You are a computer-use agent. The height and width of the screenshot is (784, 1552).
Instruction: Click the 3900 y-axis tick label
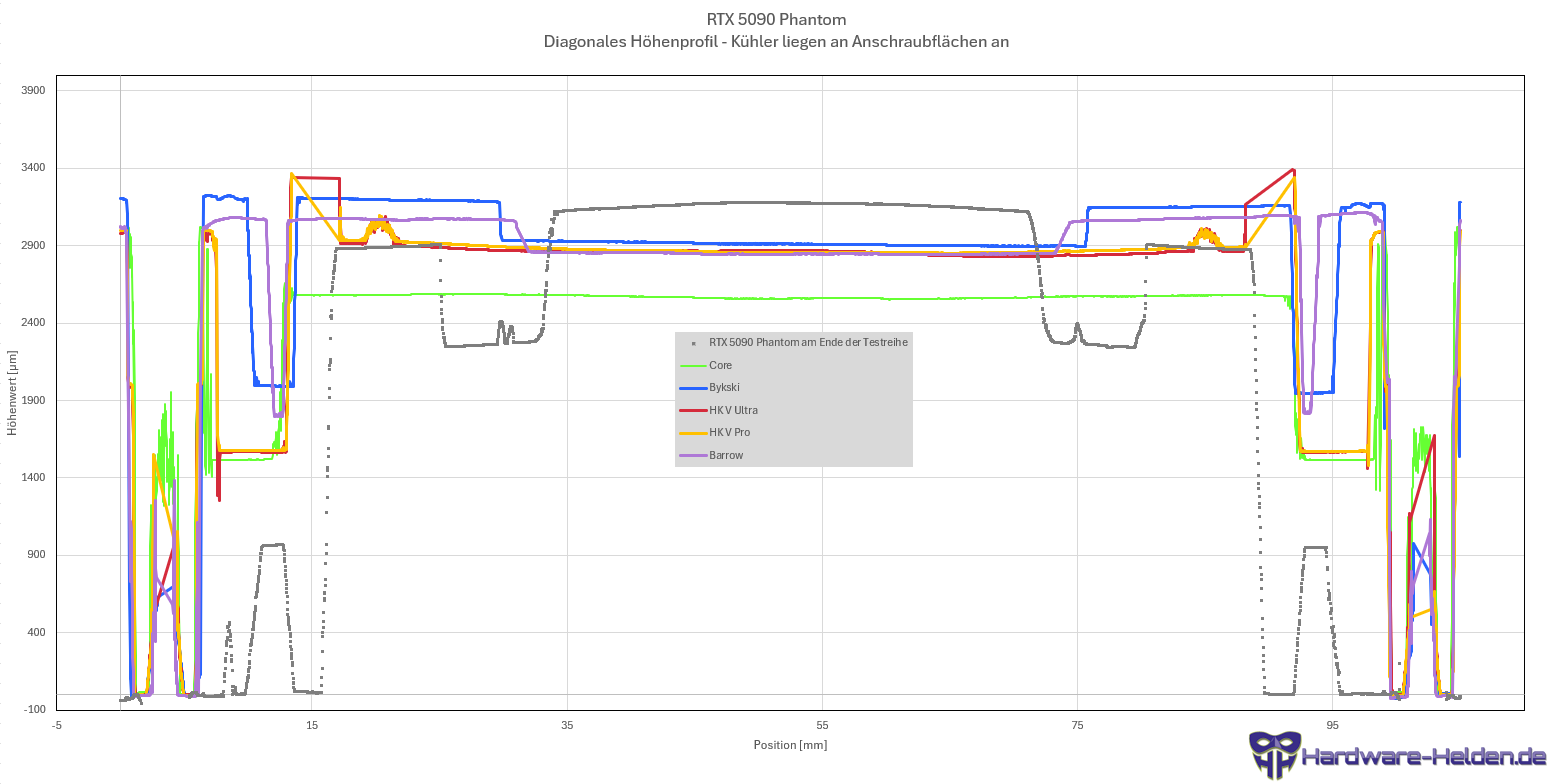tap(33, 90)
